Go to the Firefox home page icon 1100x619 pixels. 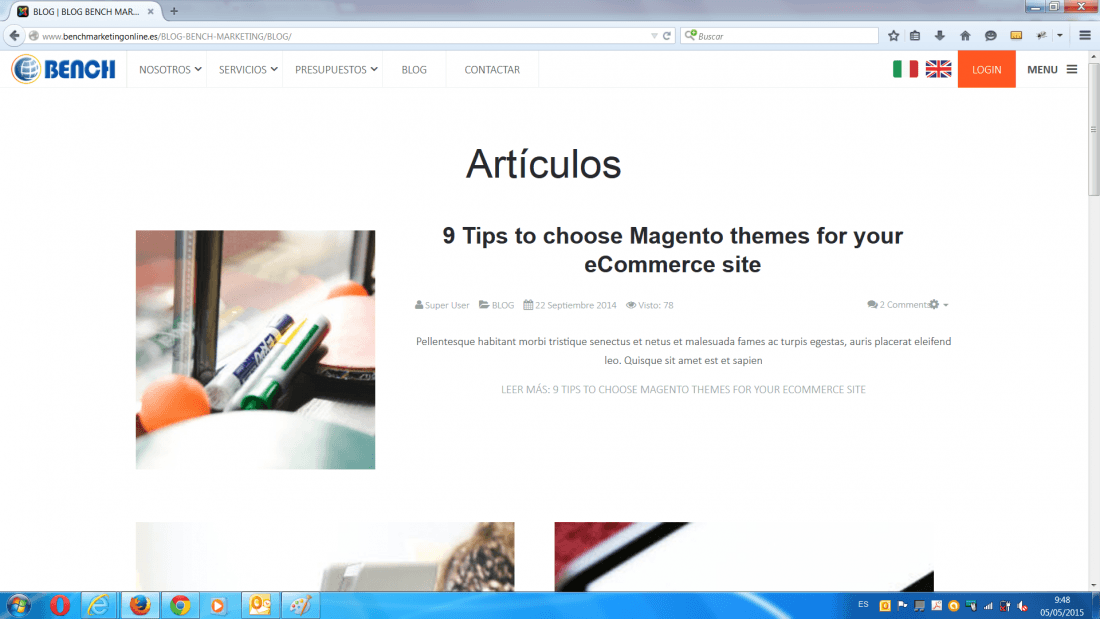pyautogui.click(x=965, y=36)
